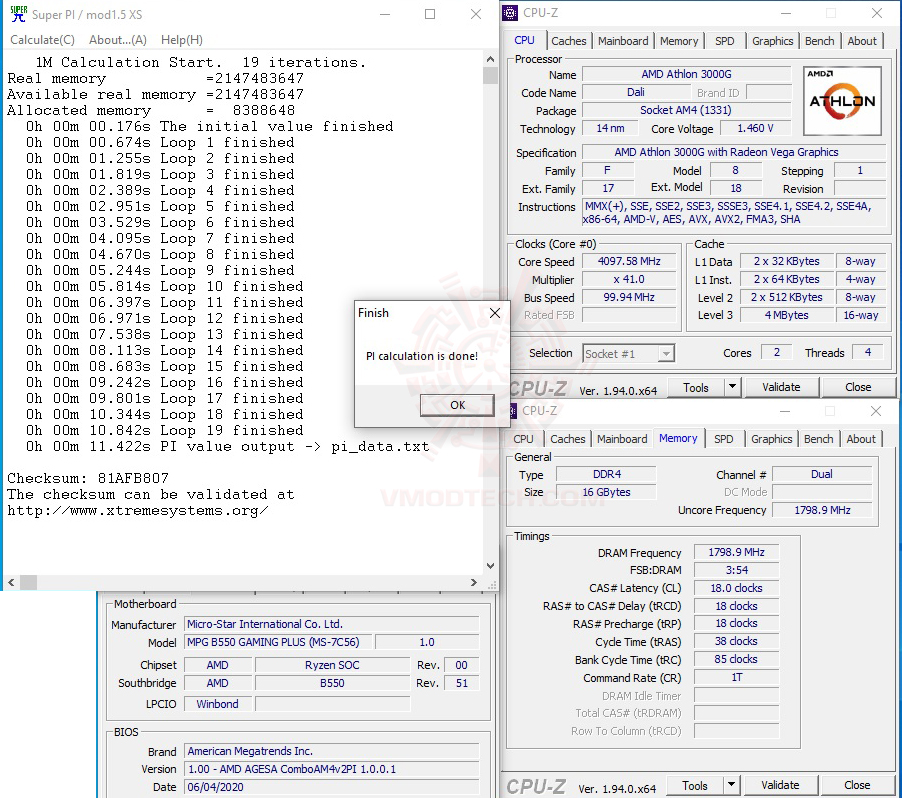Open the About...(A) menu in Super PI
The width and height of the screenshot is (902, 798).
(x=117, y=40)
